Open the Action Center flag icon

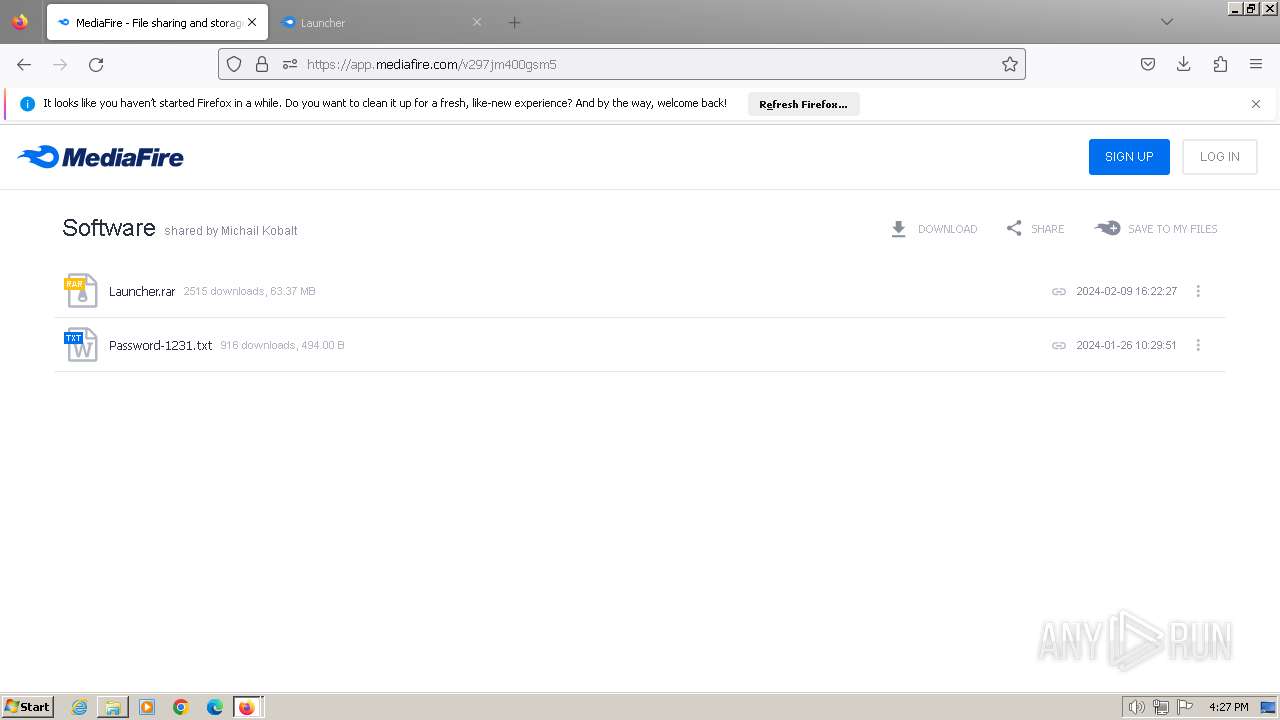(1185, 707)
